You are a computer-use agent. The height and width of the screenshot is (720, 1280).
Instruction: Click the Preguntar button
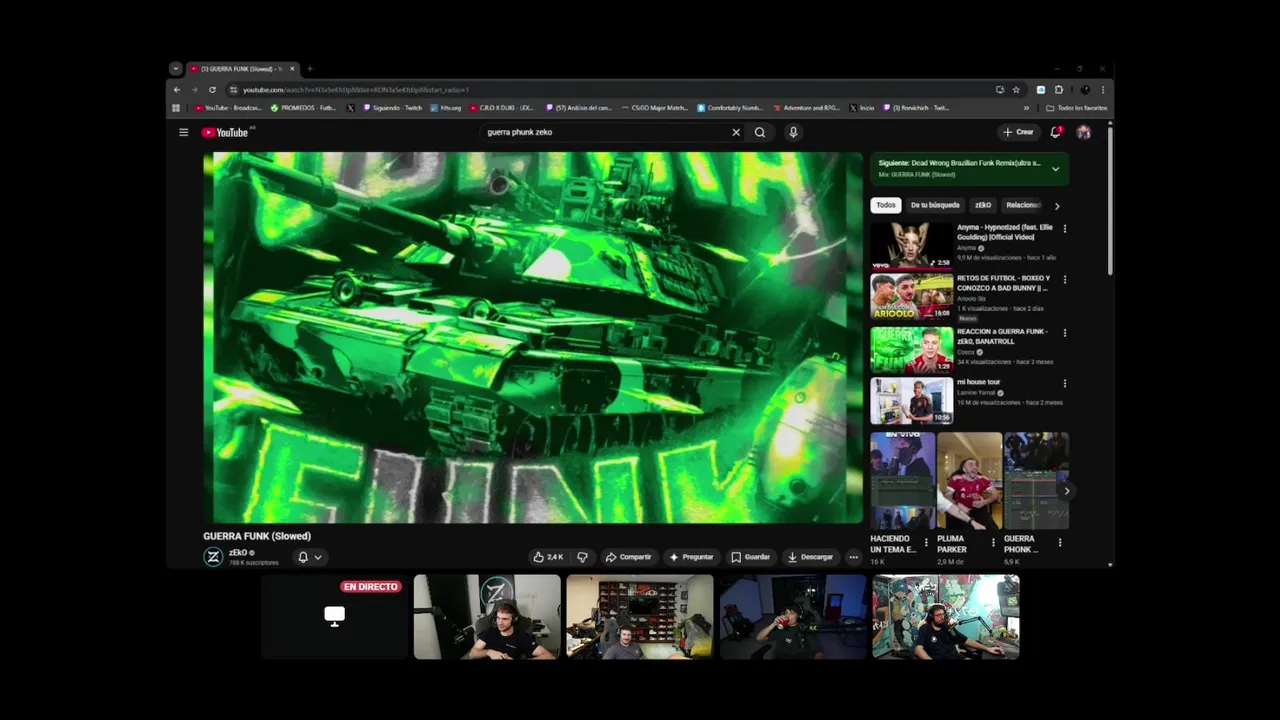[x=691, y=557]
